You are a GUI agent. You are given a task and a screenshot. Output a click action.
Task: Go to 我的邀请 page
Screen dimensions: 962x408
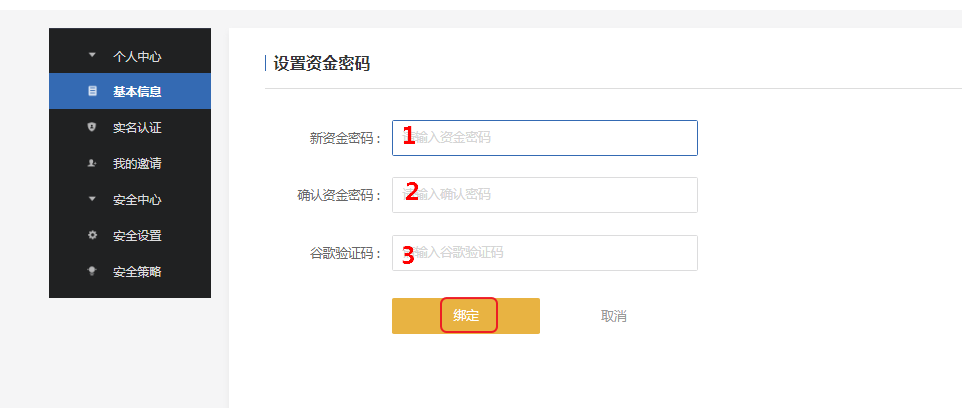coord(130,164)
